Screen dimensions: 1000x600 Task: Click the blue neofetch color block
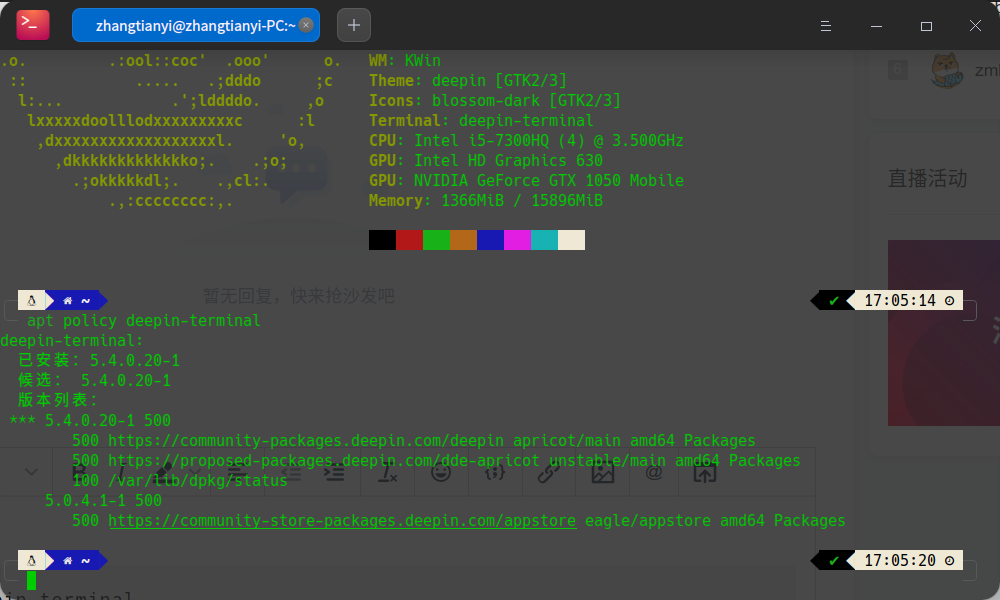(490, 240)
